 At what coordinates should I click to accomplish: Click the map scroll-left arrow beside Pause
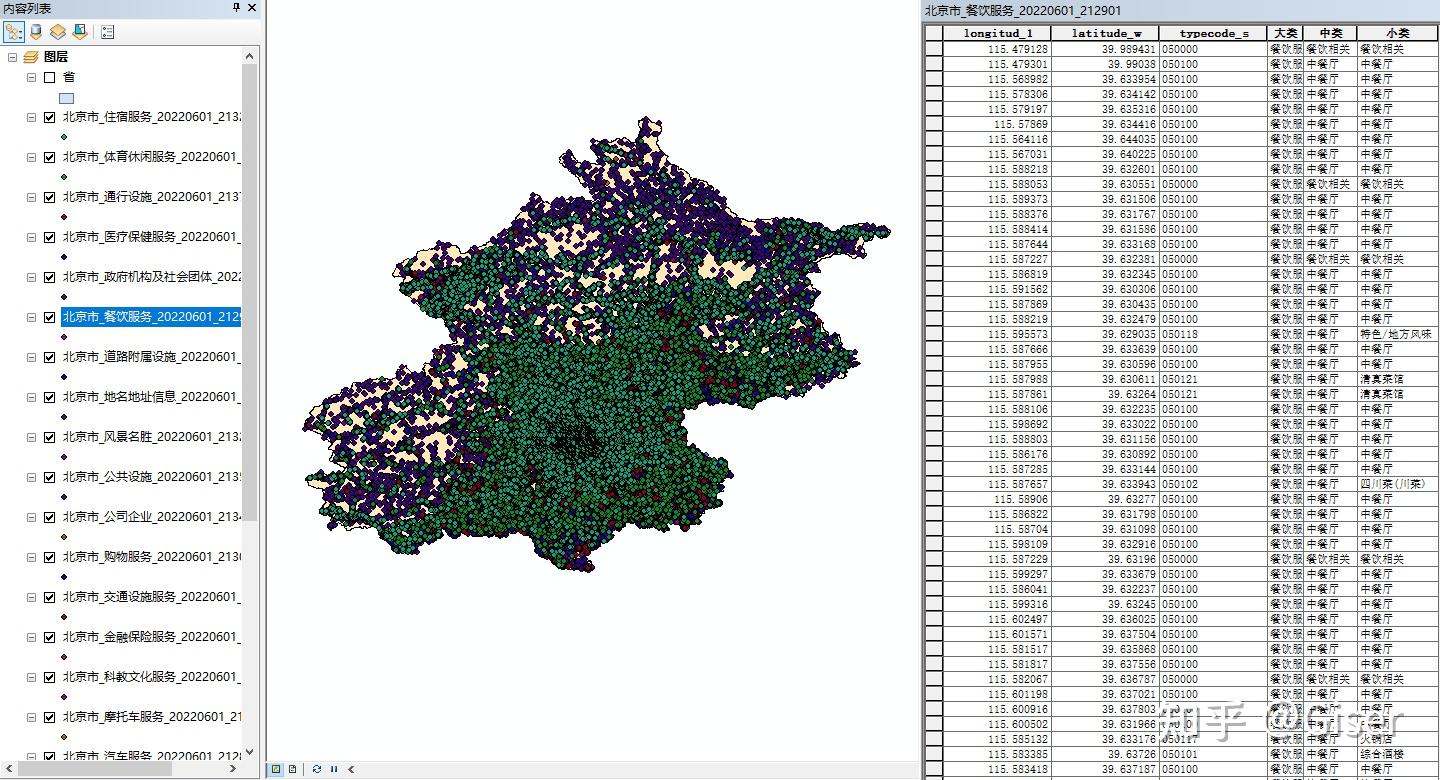[x=351, y=769]
